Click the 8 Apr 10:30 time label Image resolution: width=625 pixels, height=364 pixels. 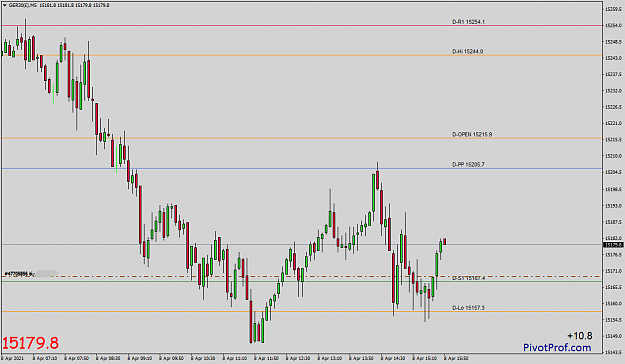203,358
